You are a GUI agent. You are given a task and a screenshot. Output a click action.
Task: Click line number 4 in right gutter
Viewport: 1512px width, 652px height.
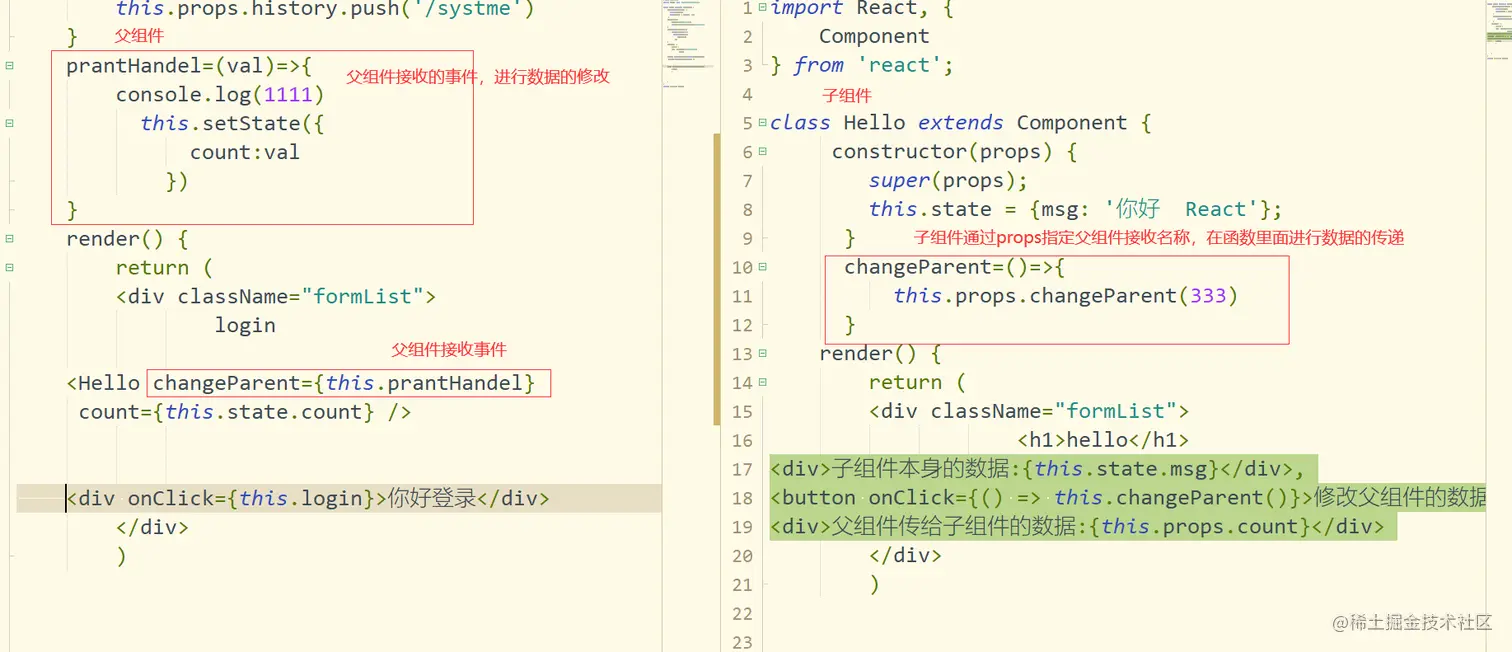click(x=747, y=94)
